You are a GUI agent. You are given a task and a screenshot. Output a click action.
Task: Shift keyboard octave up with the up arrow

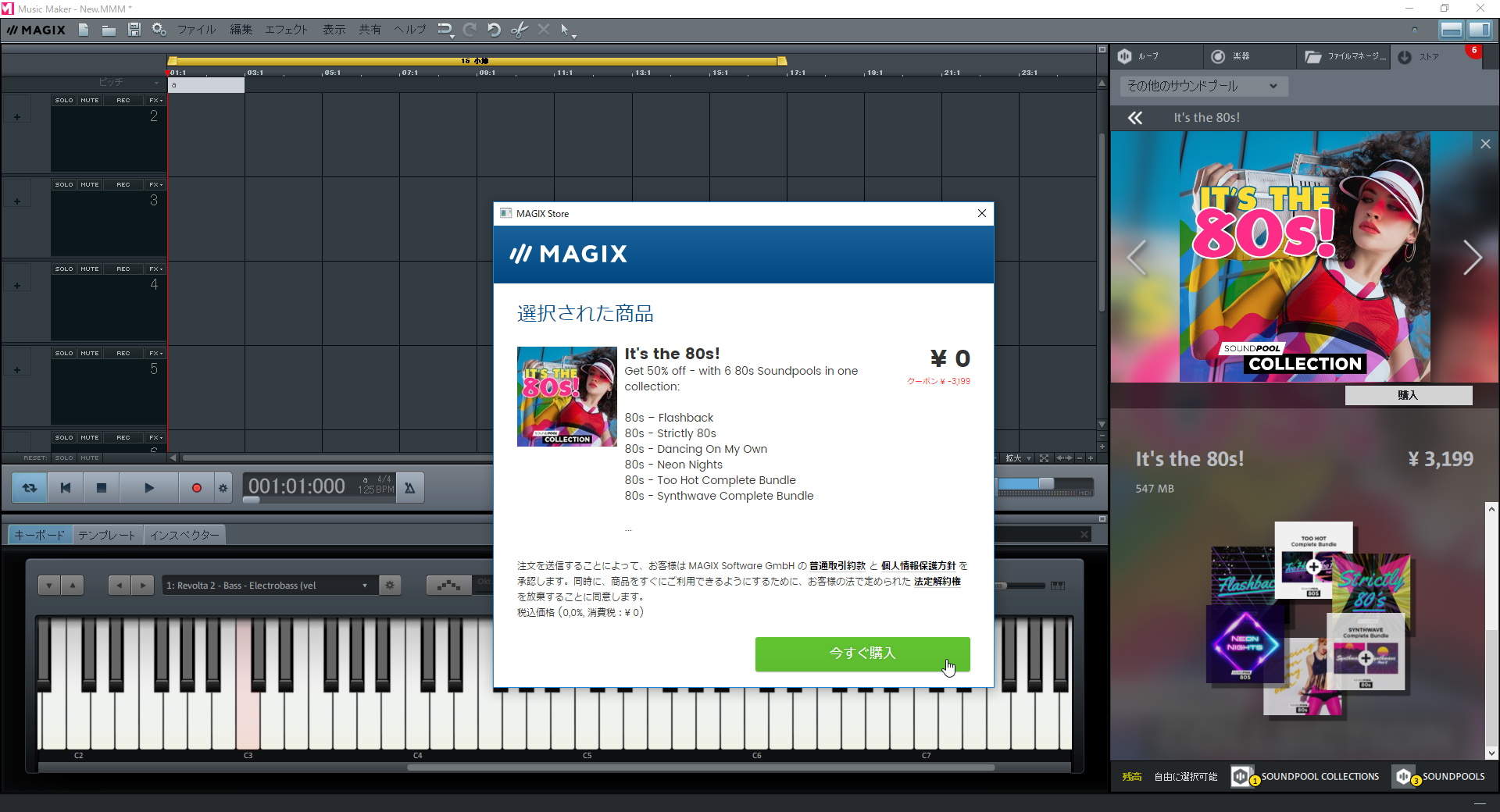coord(72,585)
